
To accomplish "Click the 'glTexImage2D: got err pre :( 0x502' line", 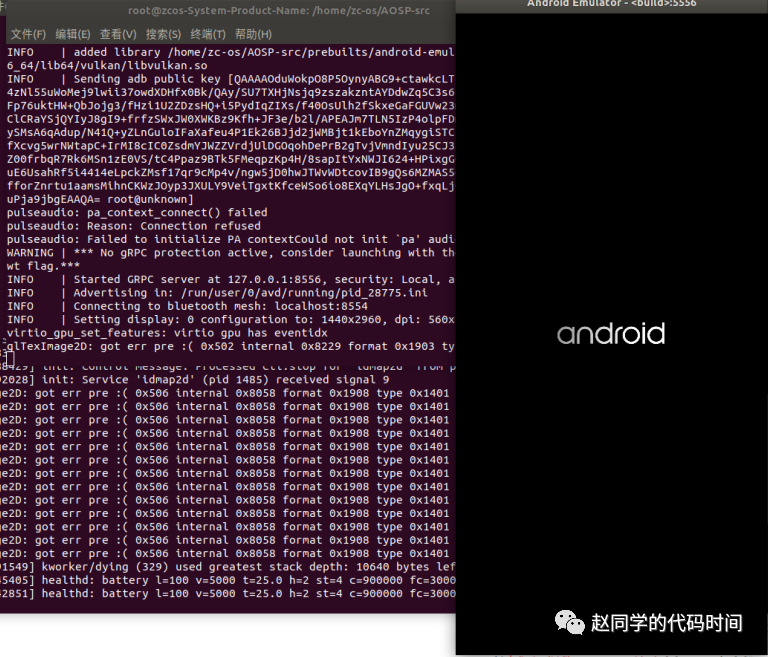I will click(x=231, y=346).
